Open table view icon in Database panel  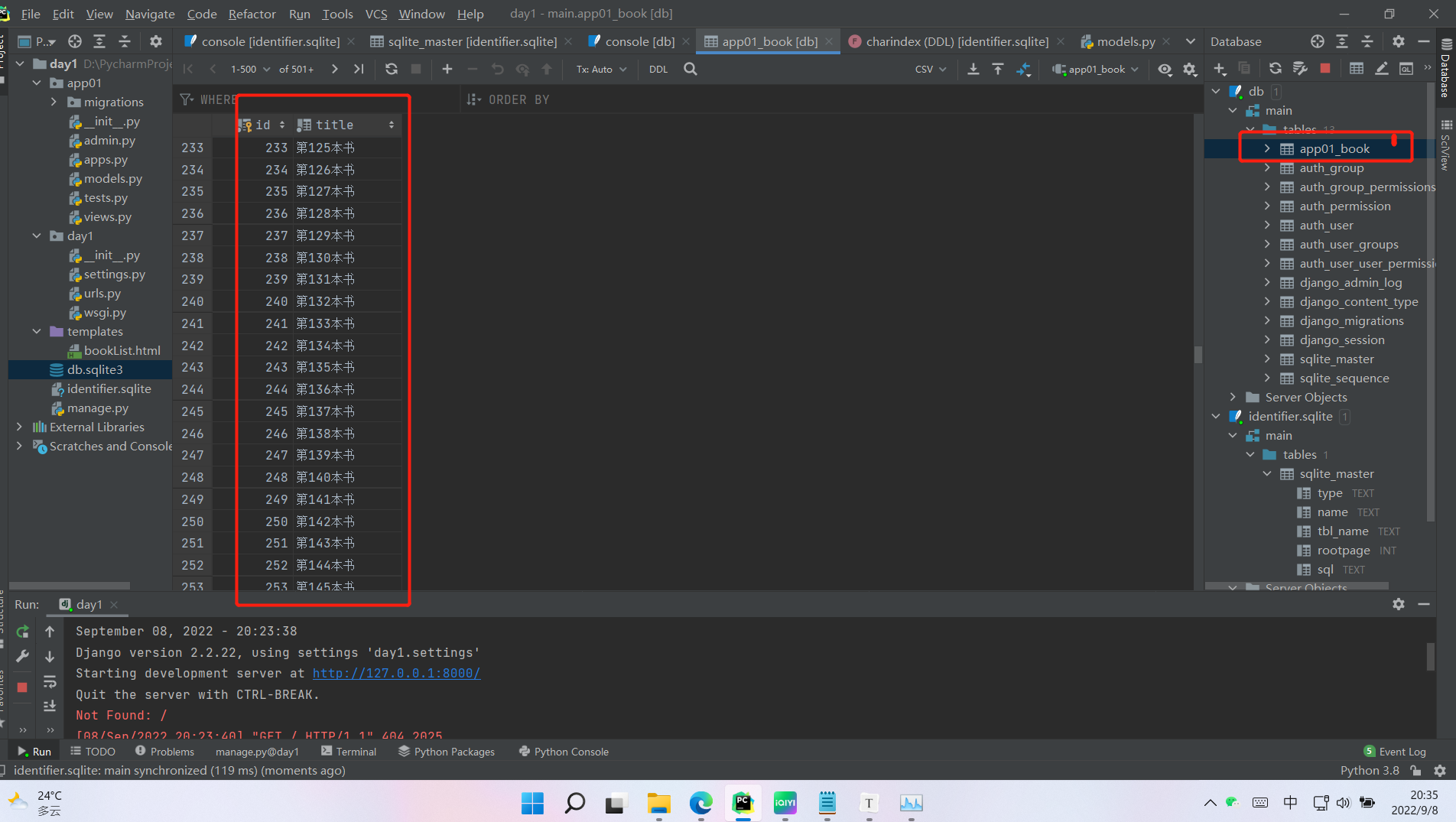pos(1356,69)
